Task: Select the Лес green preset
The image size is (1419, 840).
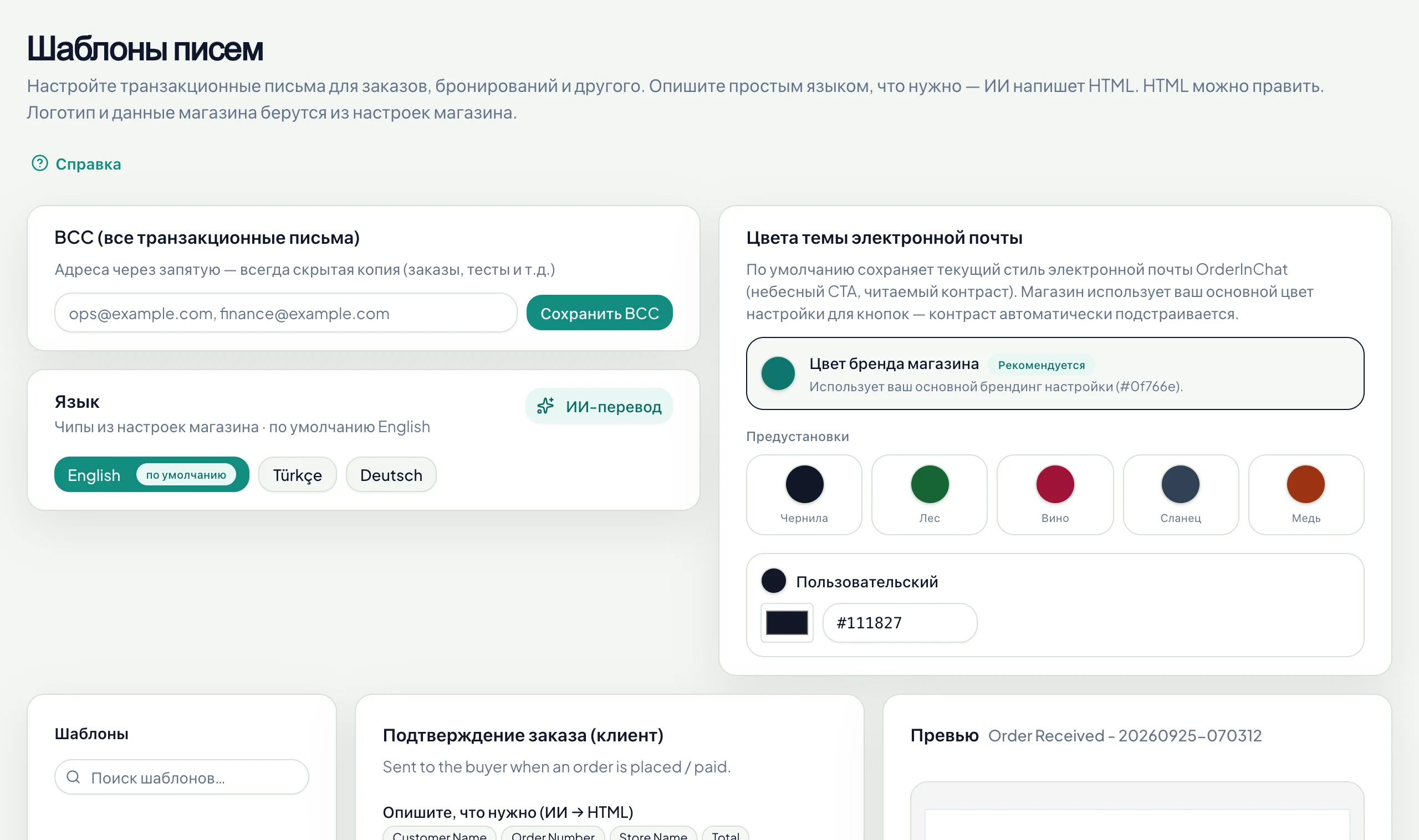Action: (929, 495)
